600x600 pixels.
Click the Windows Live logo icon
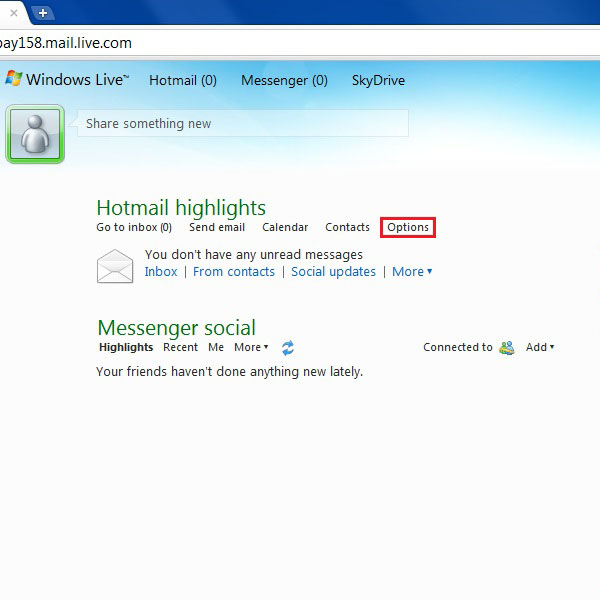[x=14, y=78]
